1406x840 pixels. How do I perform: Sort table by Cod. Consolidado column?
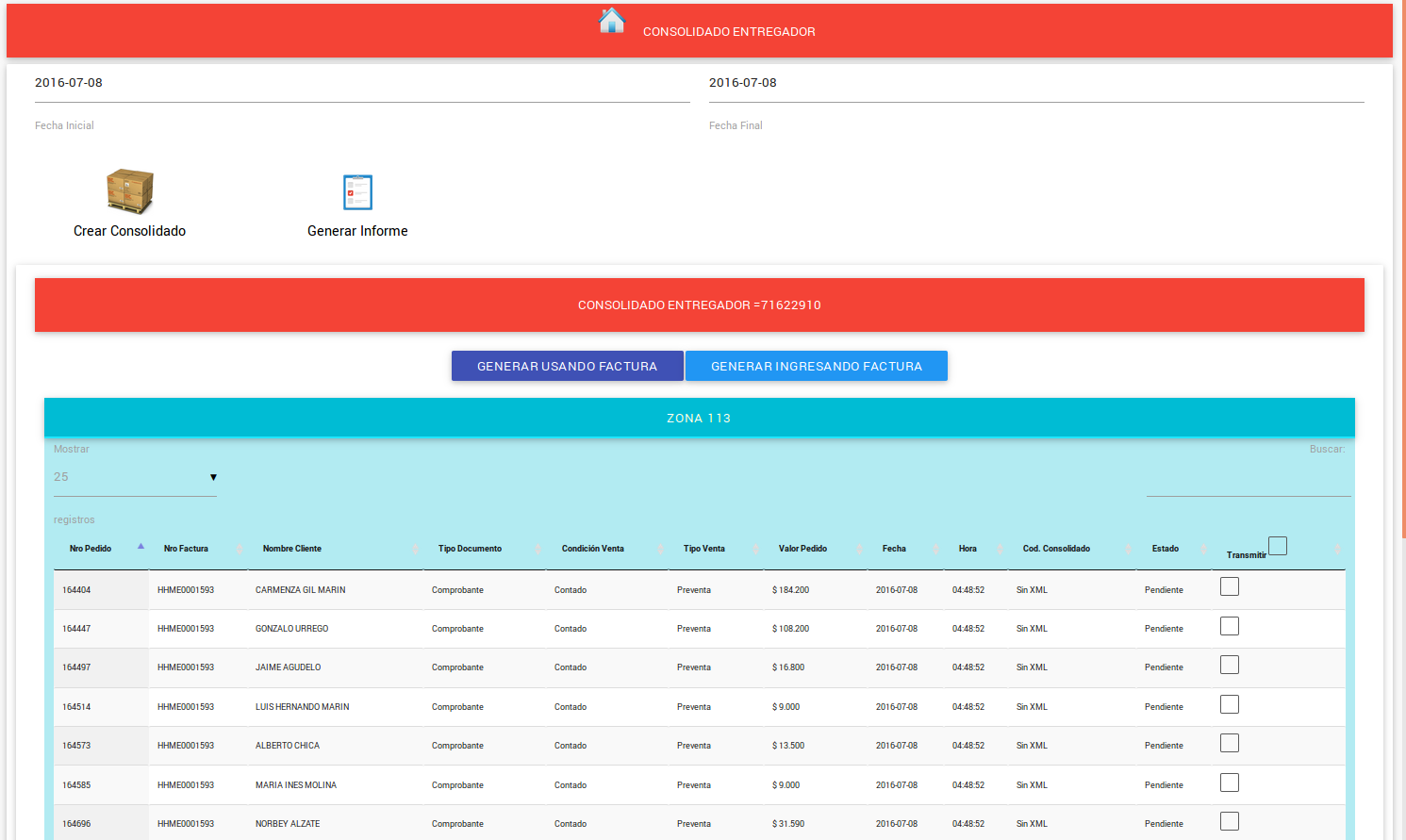[1072, 549]
